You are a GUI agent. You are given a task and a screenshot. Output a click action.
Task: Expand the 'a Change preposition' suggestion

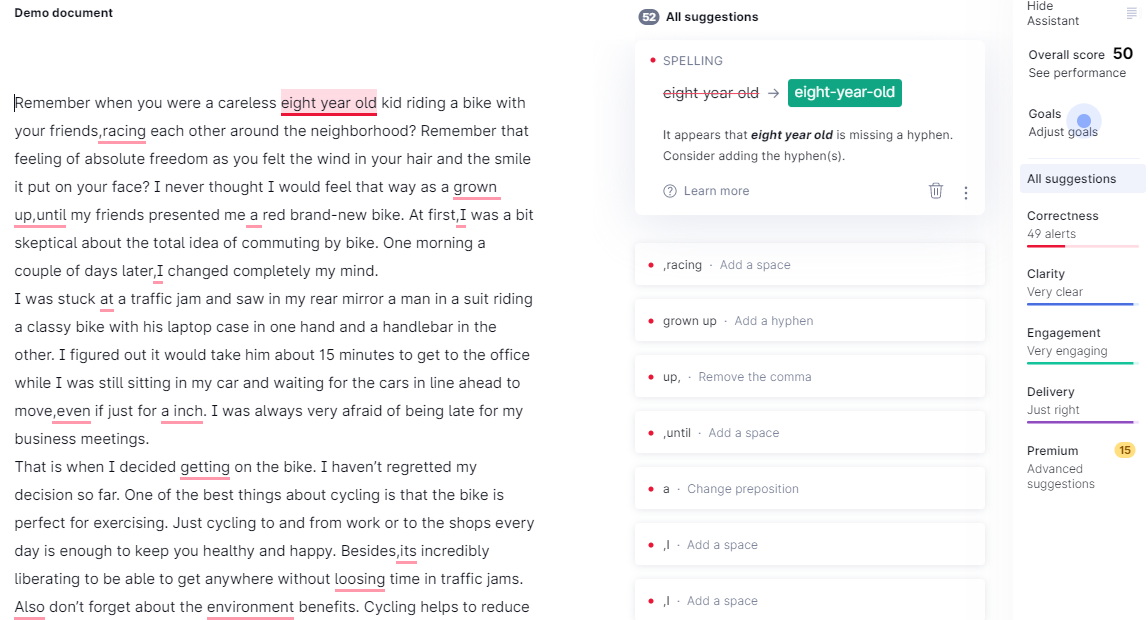pyautogui.click(x=809, y=489)
